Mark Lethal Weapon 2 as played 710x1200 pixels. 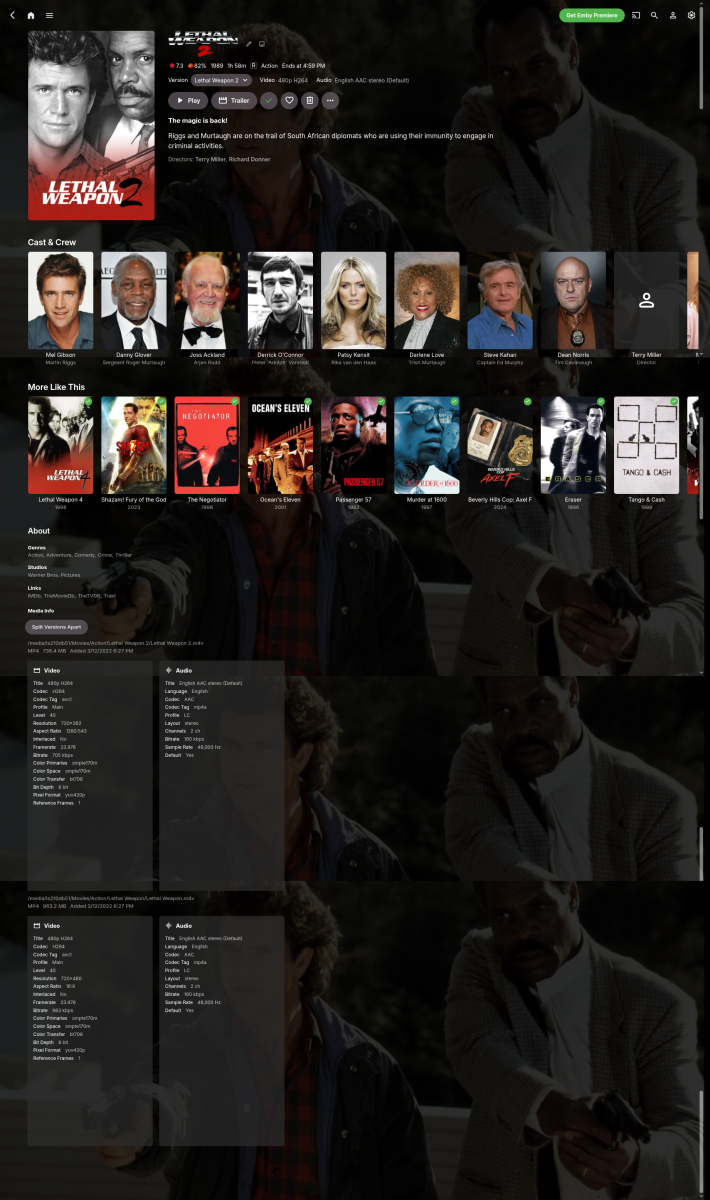tap(269, 100)
